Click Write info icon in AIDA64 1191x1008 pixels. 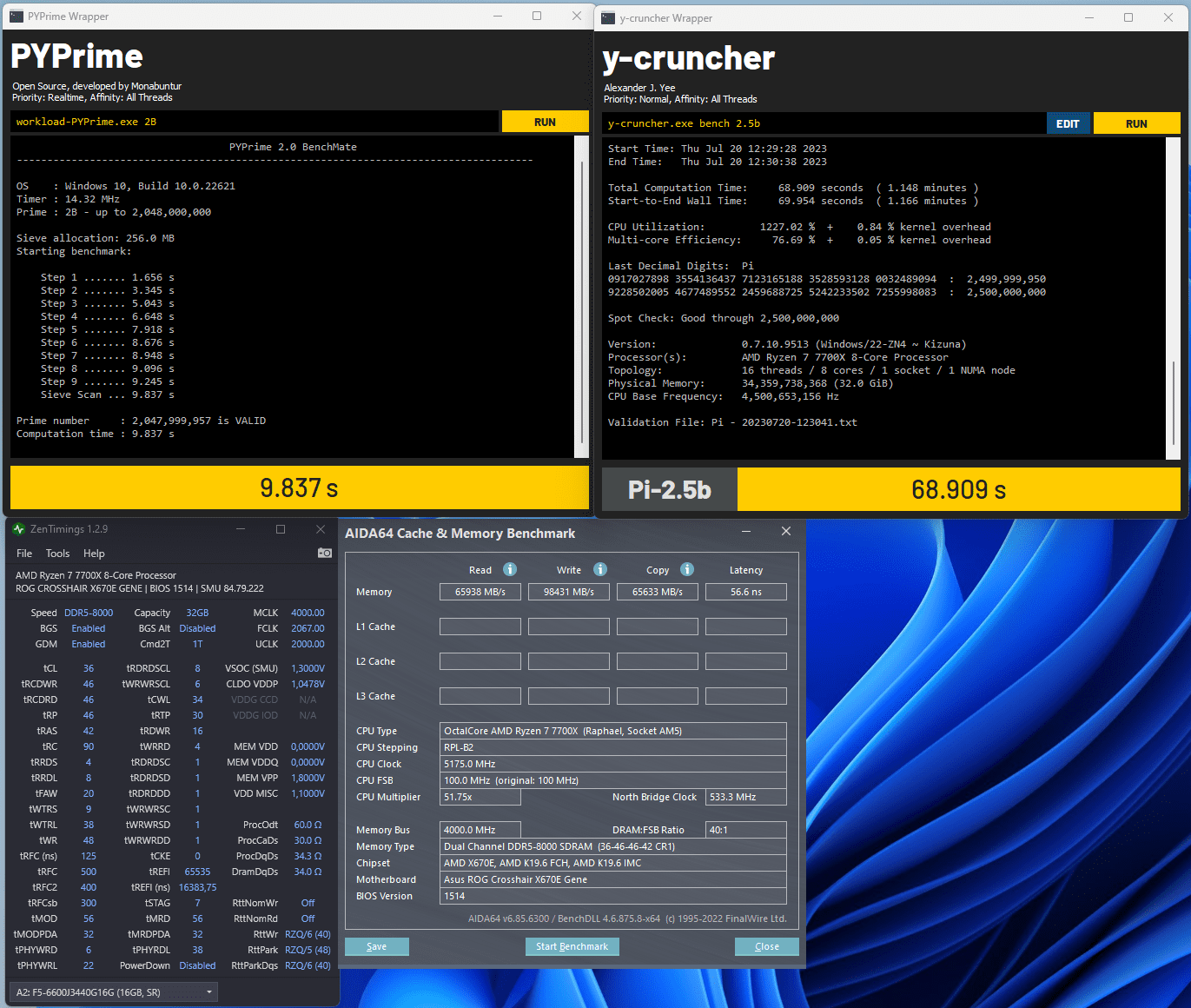(x=600, y=569)
